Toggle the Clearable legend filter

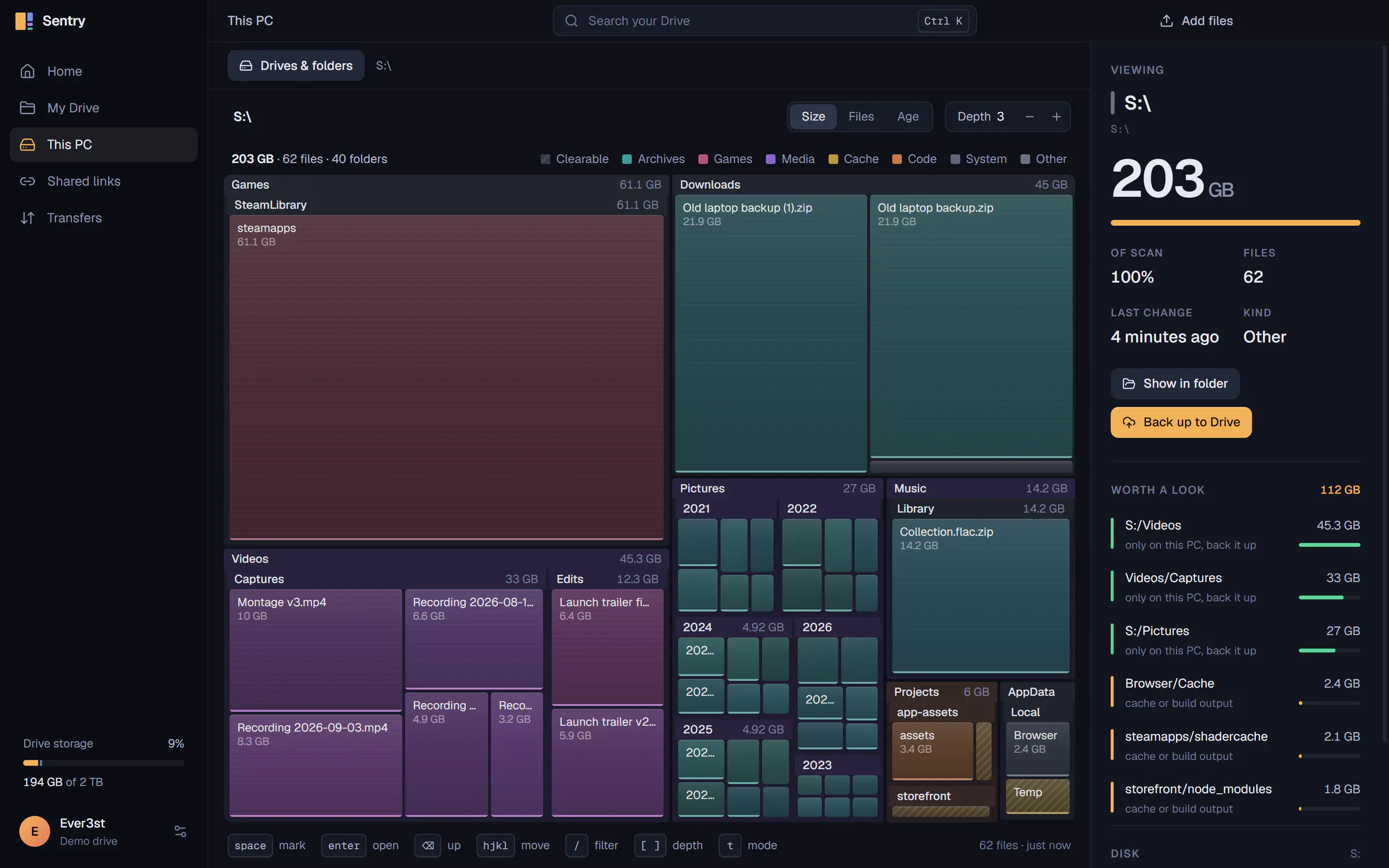[x=574, y=159]
